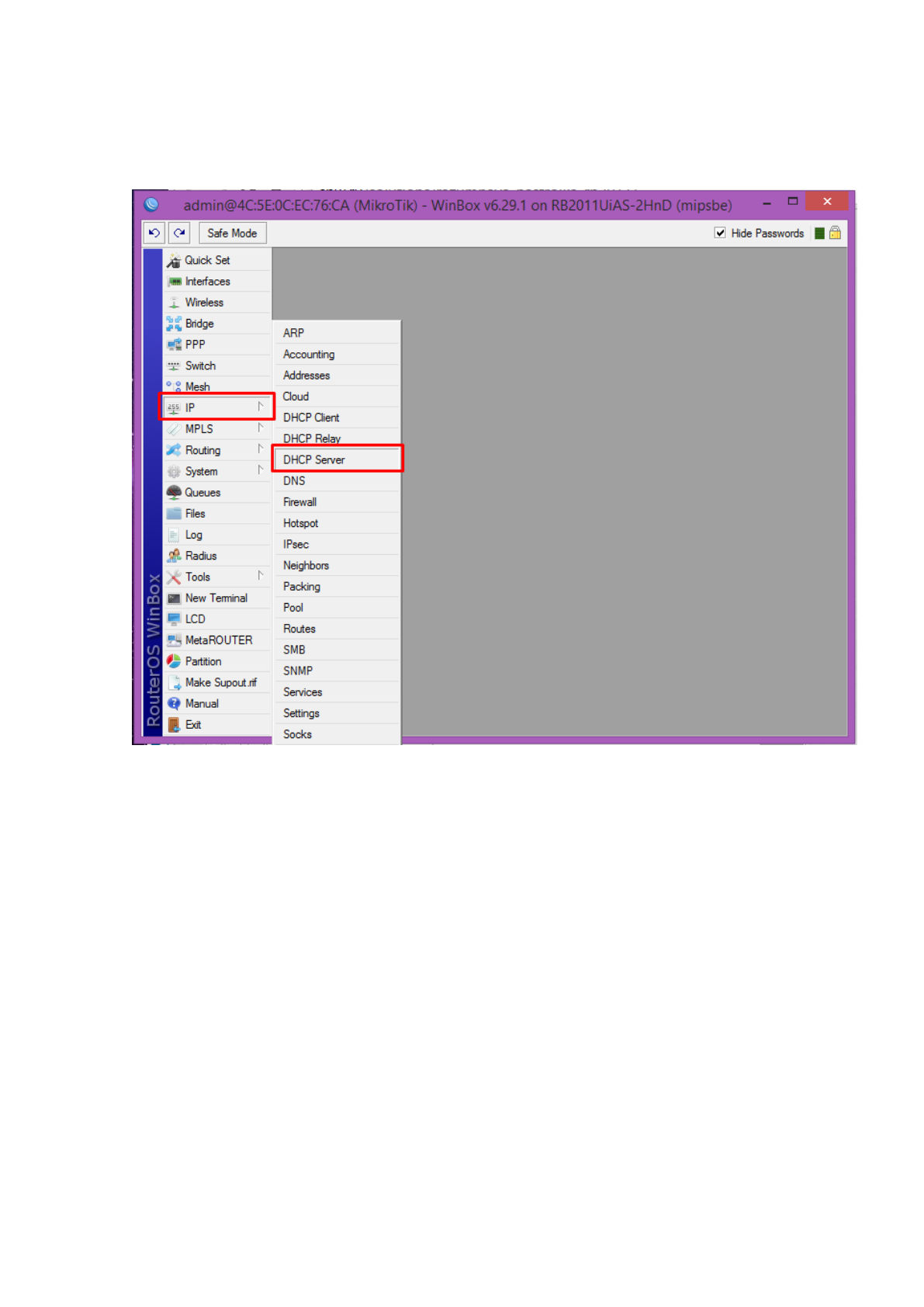This screenshot has width=924, height=1307.
Task: Select ARP in the IP submenu
Action: click(337, 333)
